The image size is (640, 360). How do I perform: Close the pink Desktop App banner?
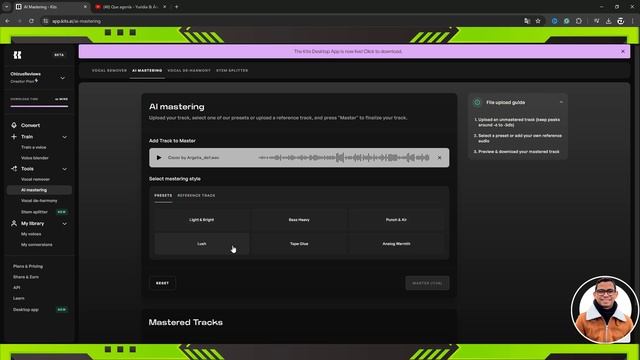coord(623,51)
